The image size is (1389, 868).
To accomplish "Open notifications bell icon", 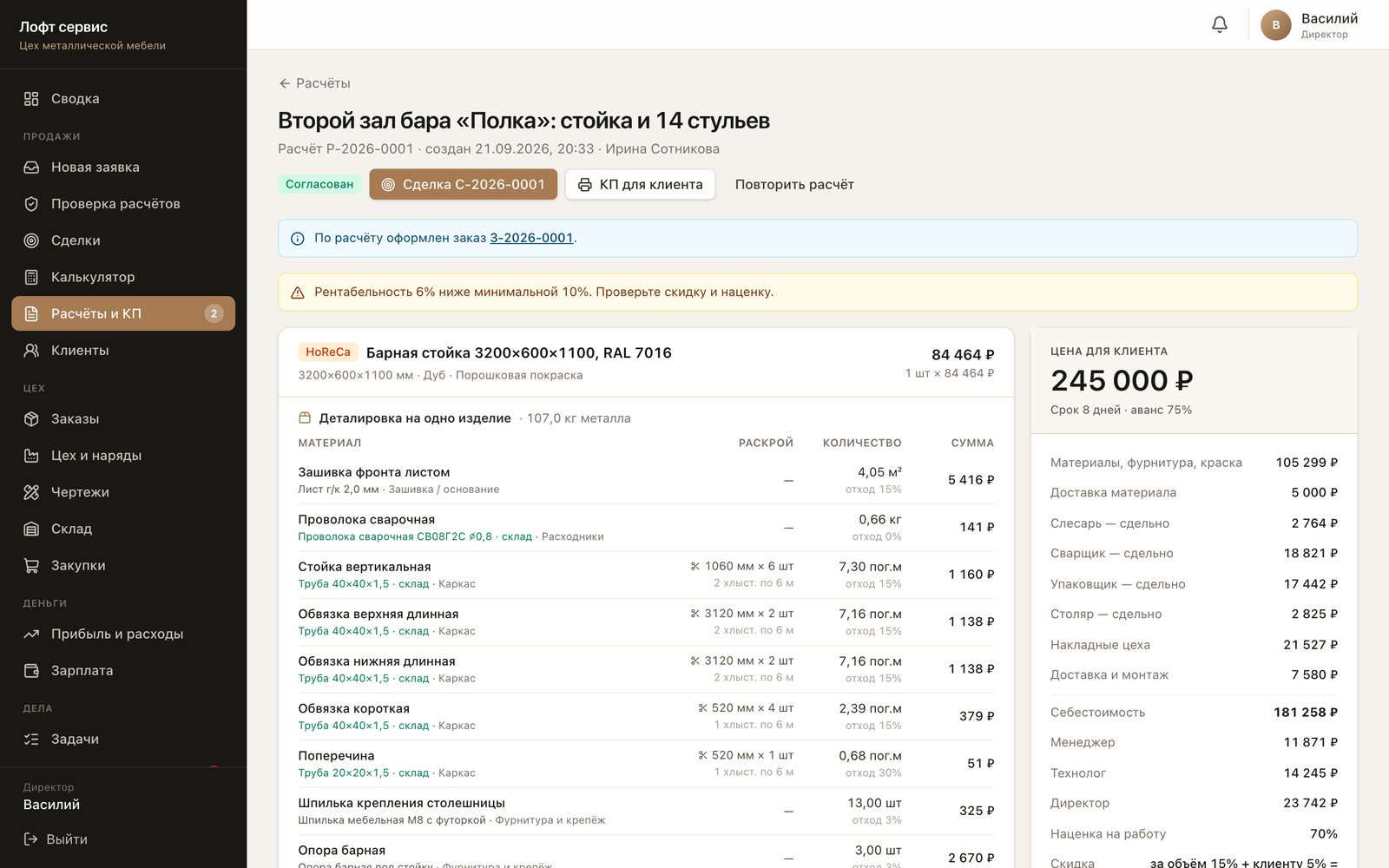I will [x=1220, y=24].
